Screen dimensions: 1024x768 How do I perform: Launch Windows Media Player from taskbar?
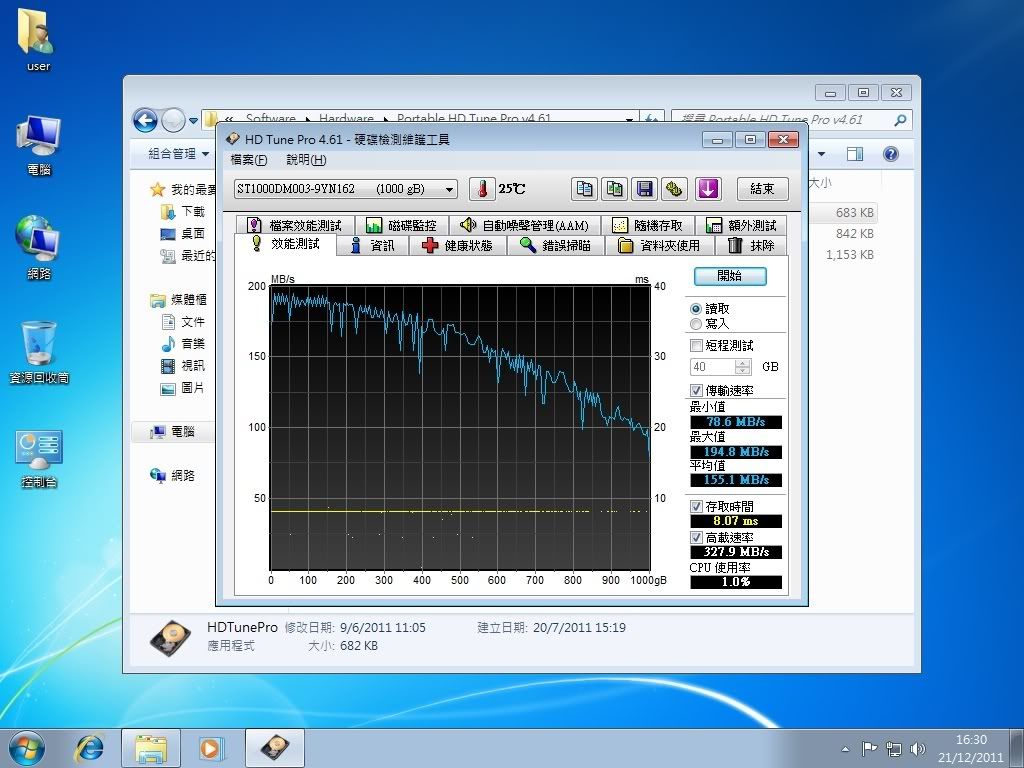[x=212, y=748]
